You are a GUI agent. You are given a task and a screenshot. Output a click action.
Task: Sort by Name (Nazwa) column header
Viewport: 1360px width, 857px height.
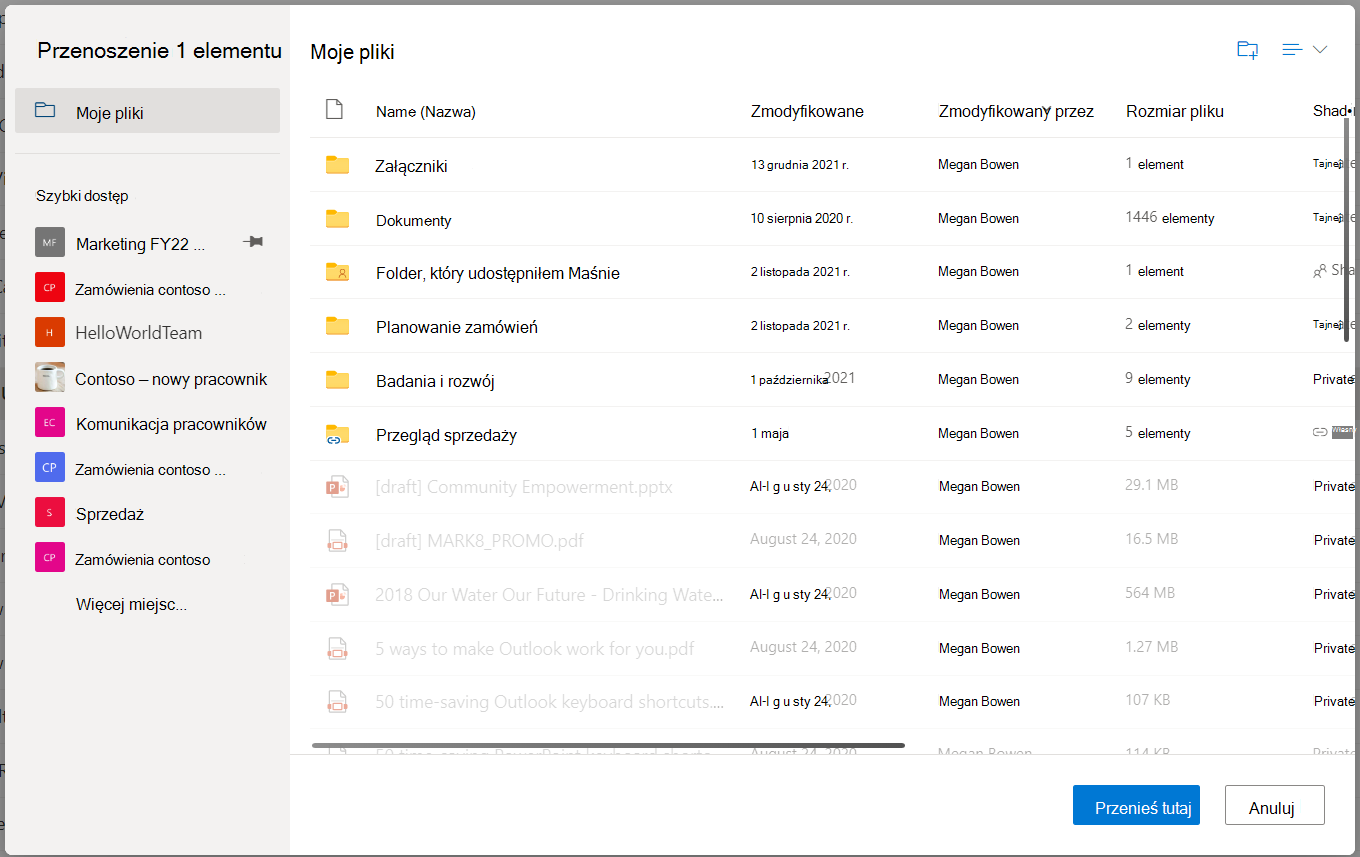(426, 112)
